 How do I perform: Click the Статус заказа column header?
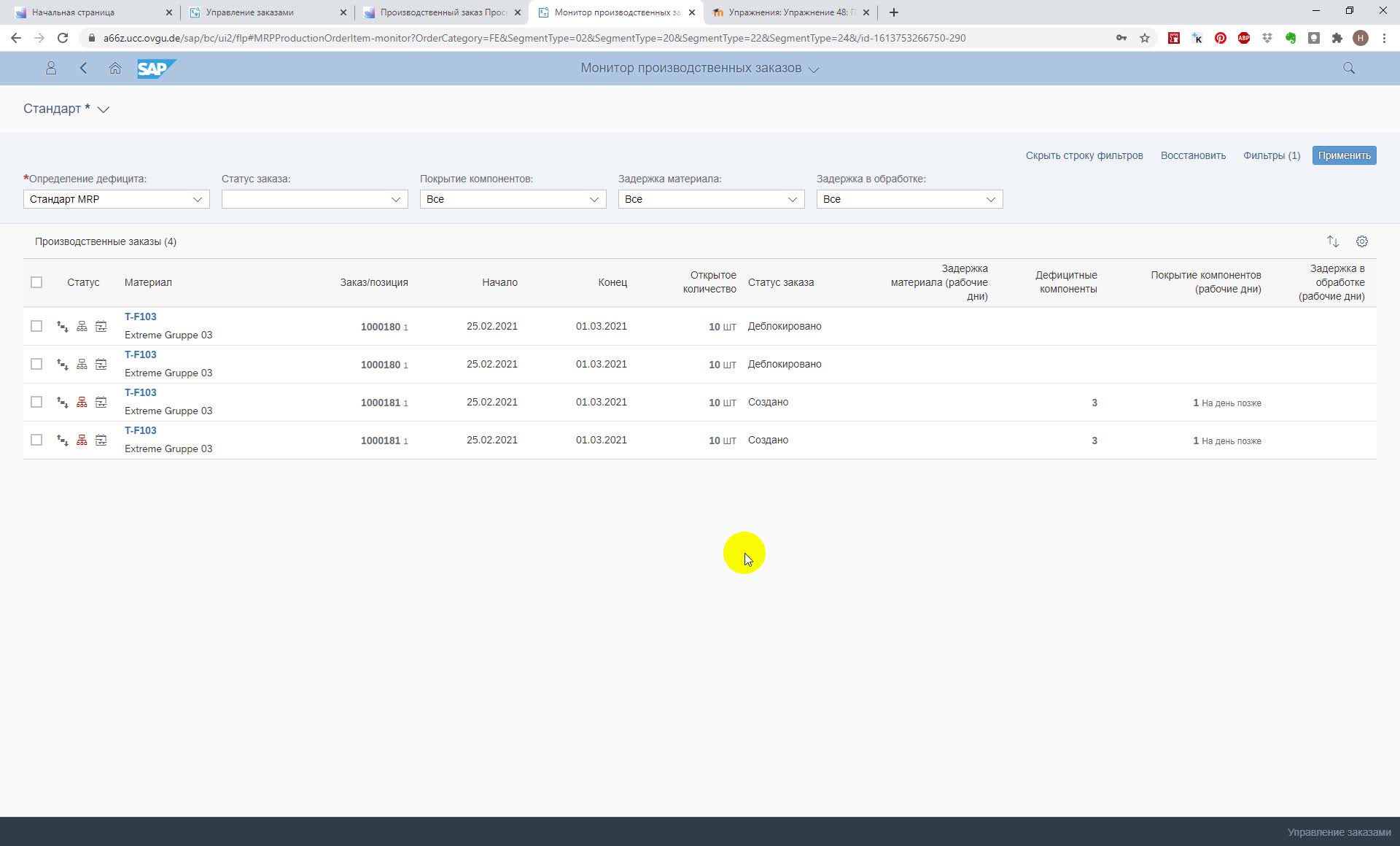(781, 282)
